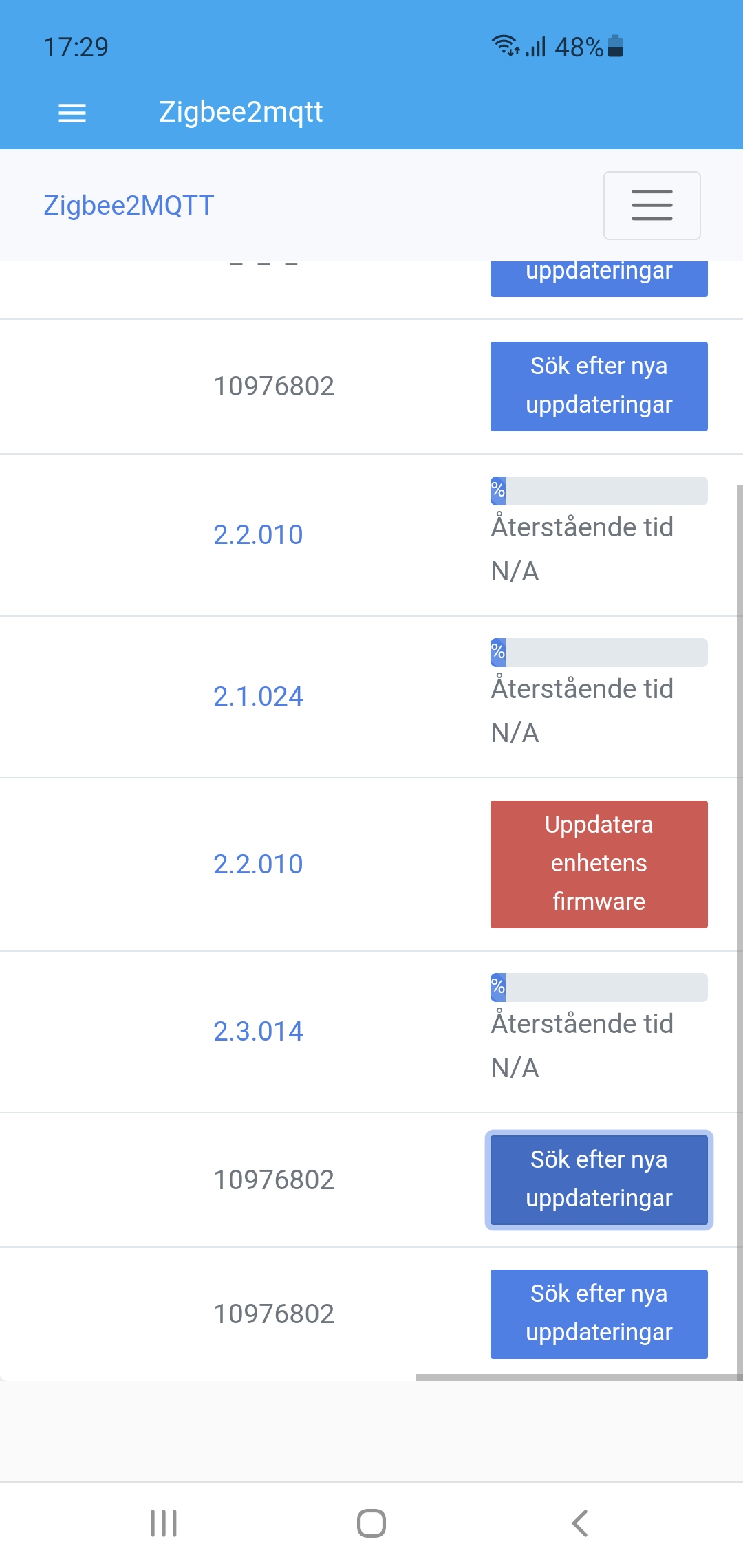Select firmware version link 2.2.010
The width and height of the screenshot is (743, 1568).
[x=258, y=534]
